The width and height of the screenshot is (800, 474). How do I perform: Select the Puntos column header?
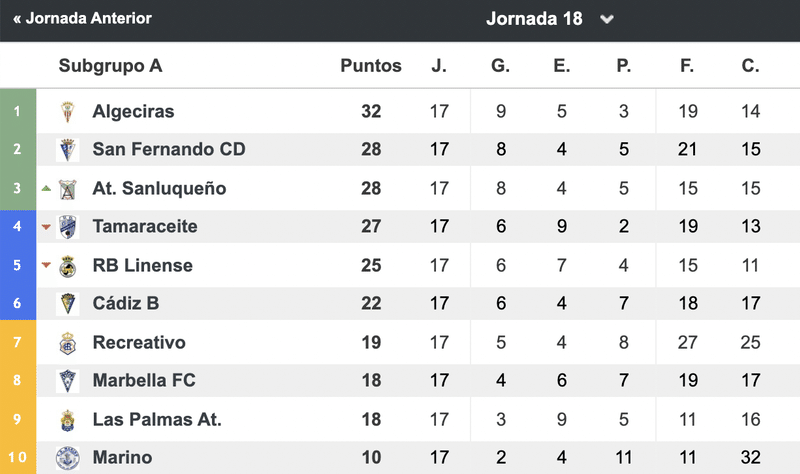click(371, 66)
